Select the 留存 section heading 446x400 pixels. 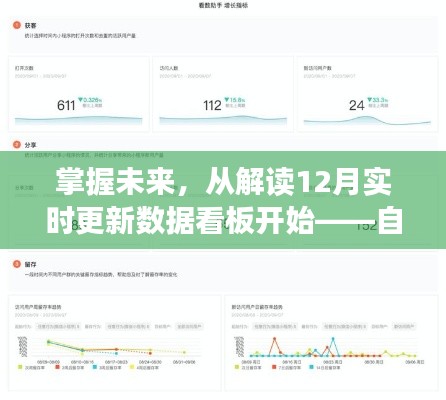30,264
